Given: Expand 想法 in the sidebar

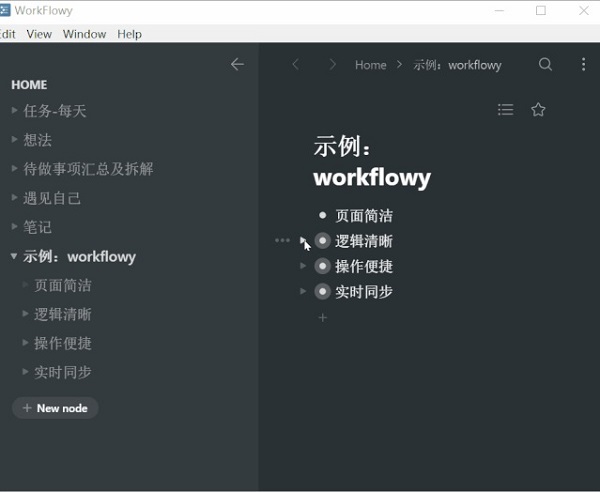Looking at the screenshot, I should point(15,139).
